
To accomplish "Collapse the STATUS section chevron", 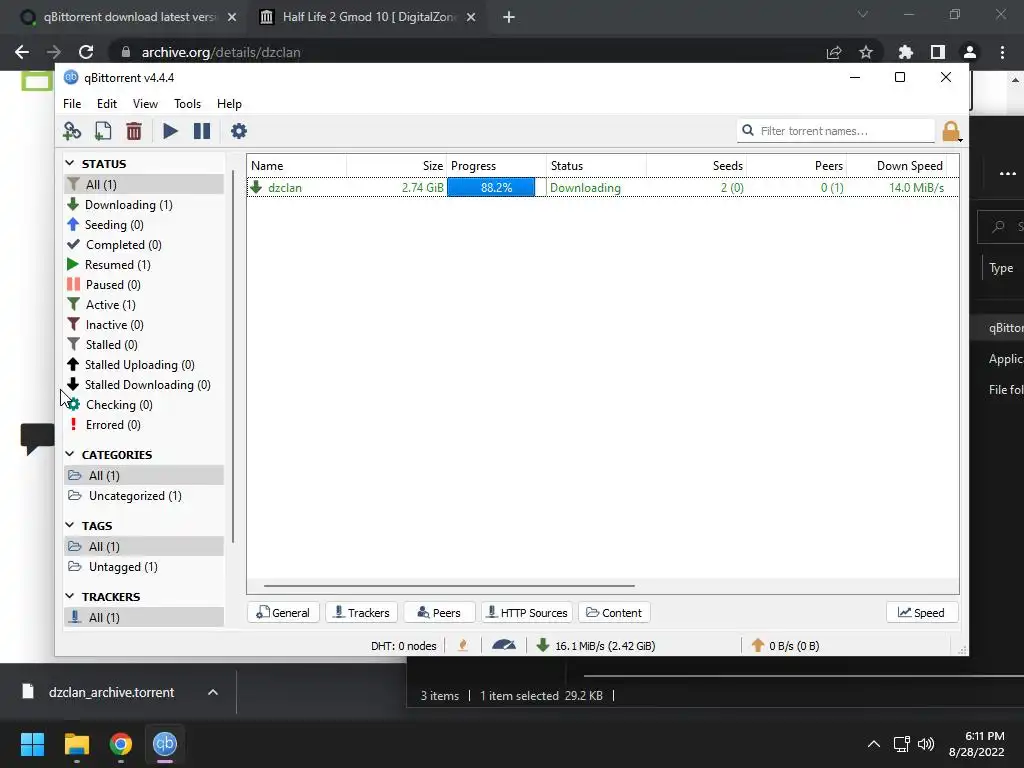I will point(70,163).
